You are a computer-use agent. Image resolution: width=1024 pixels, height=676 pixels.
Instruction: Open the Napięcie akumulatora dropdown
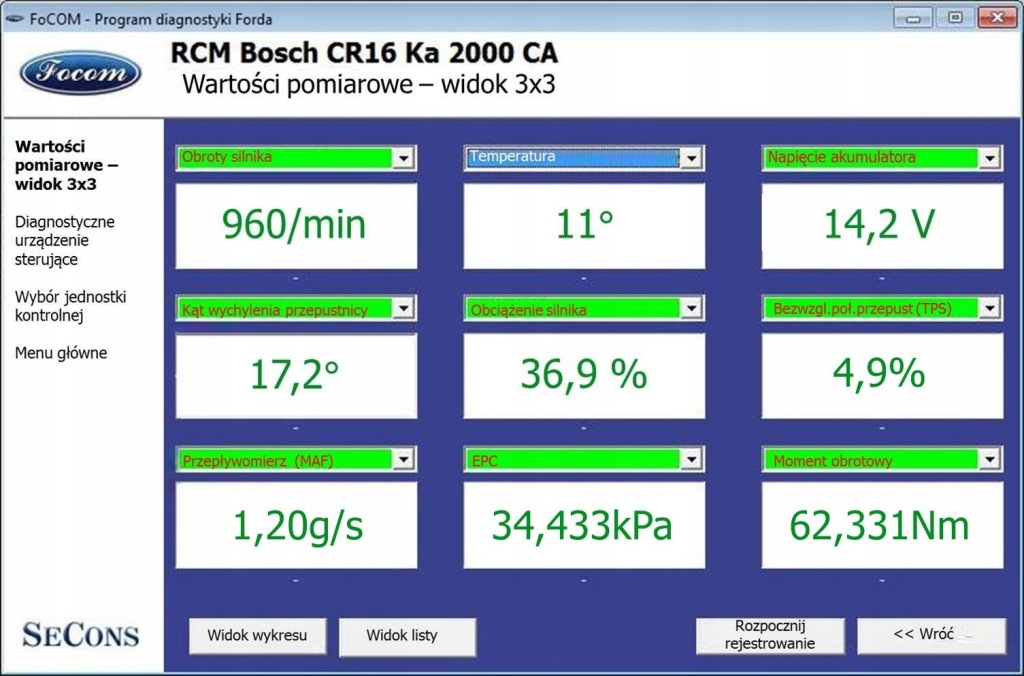coord(882,157)
